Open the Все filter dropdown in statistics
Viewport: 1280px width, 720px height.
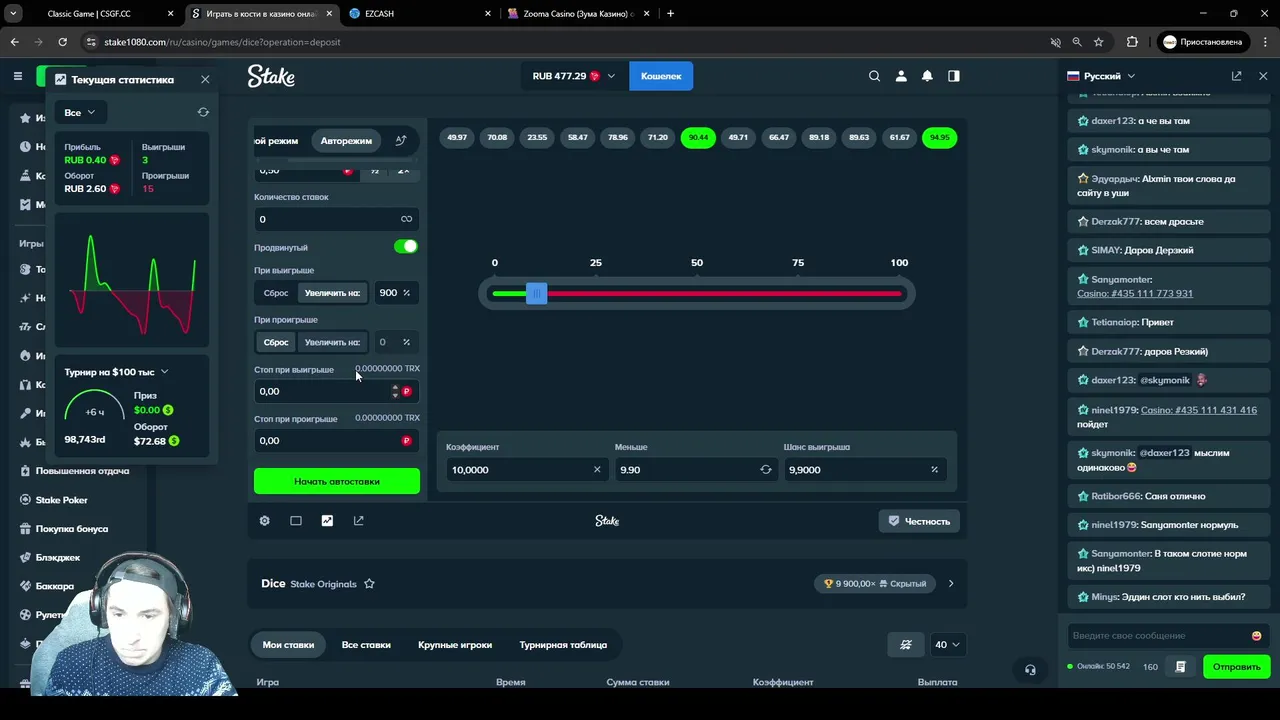click(80, 112)
